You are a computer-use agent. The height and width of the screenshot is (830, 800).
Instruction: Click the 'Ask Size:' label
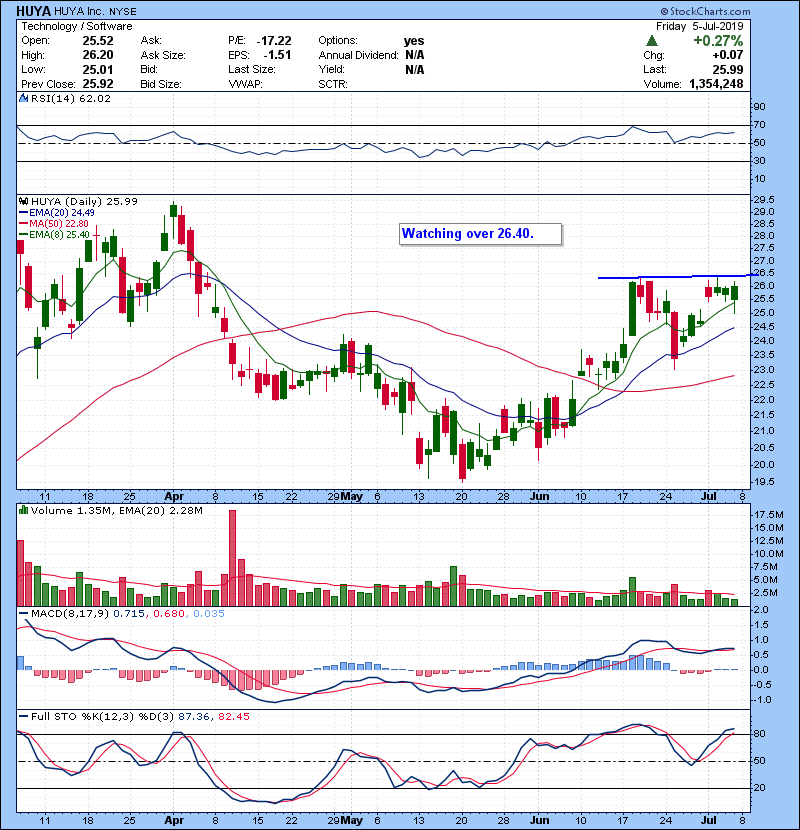[163, 55]
